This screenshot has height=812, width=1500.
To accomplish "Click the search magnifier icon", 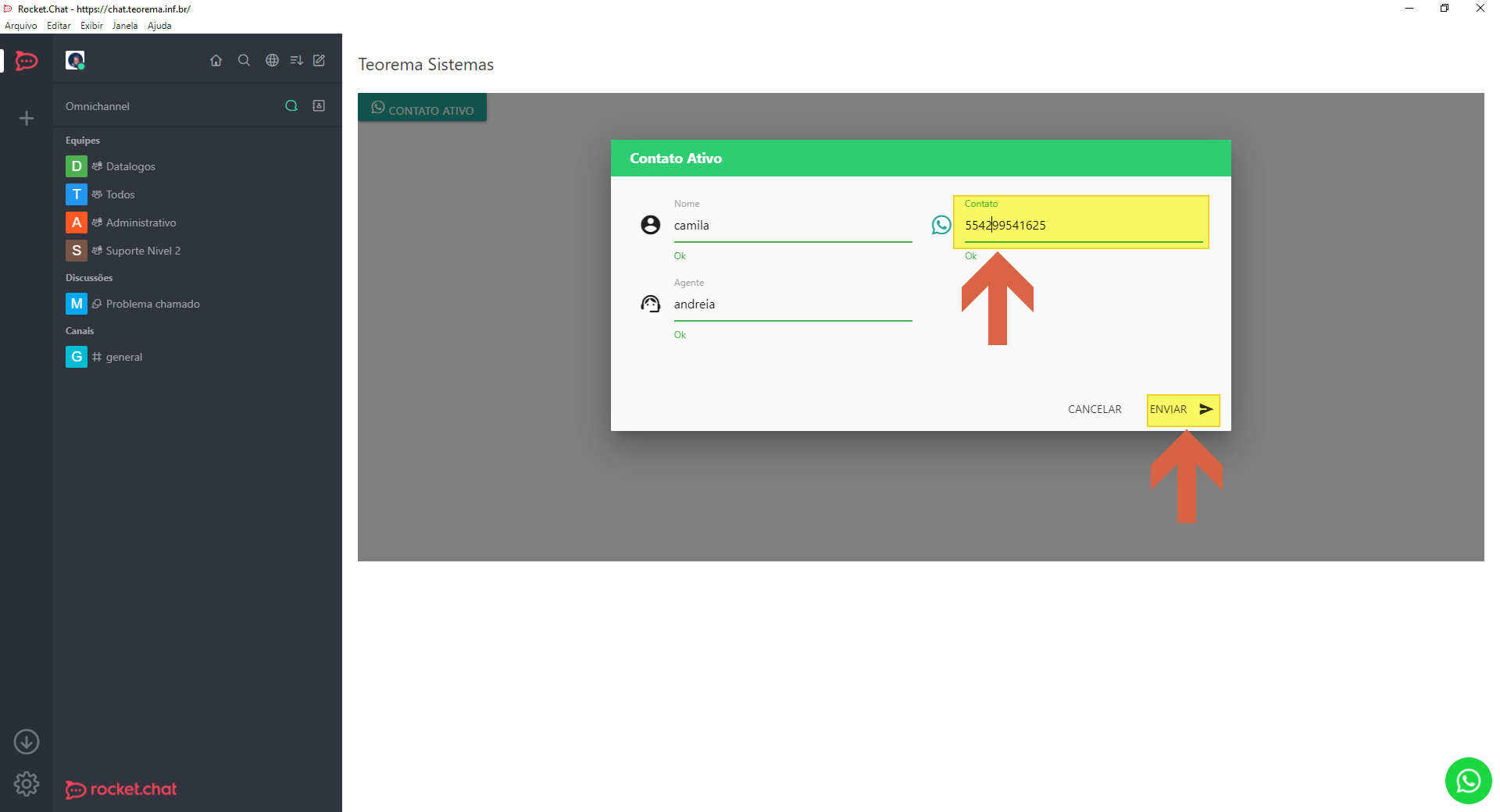I will tap(244, 60).
